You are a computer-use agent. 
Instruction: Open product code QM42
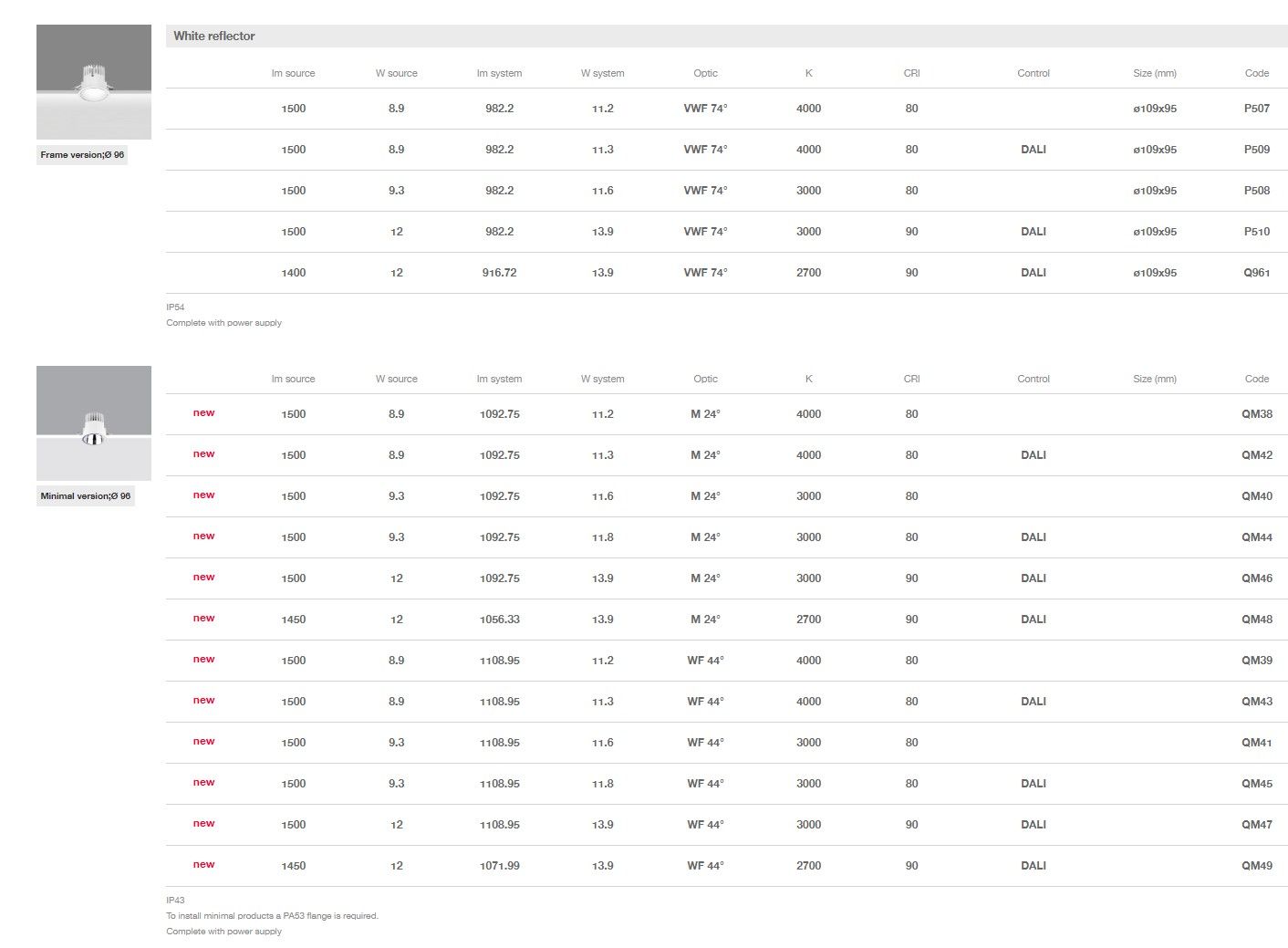coord(1256,455)
